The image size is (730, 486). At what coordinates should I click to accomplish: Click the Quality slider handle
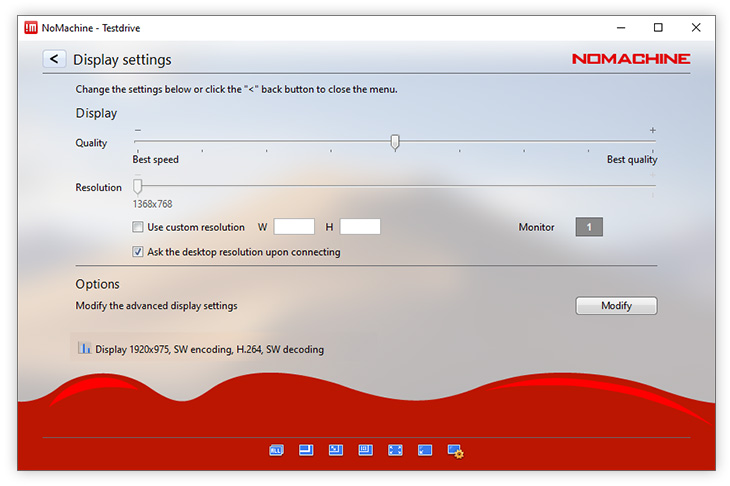(x=395, y=143)
